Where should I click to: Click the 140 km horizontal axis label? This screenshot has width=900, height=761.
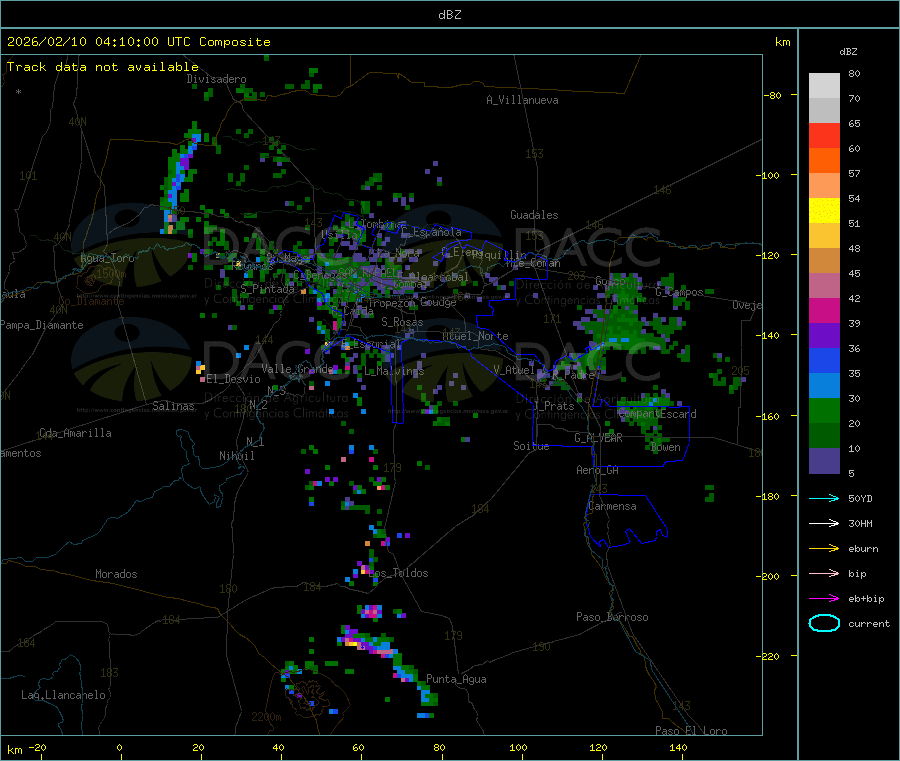pyautogui.click(x=678, y=747)
